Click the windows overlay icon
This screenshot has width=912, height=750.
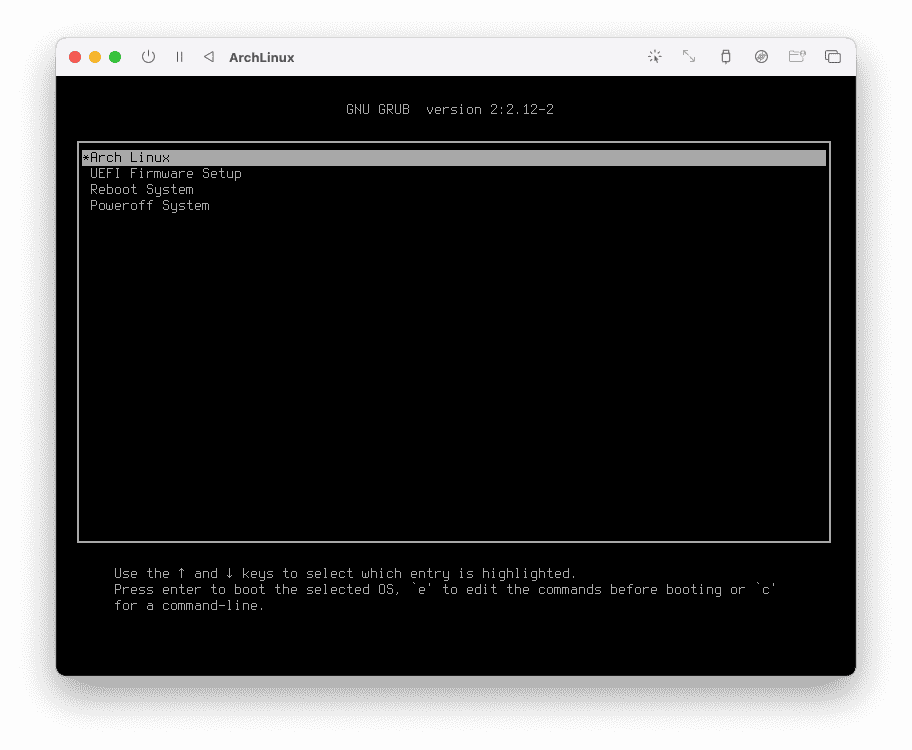(833, 56)
